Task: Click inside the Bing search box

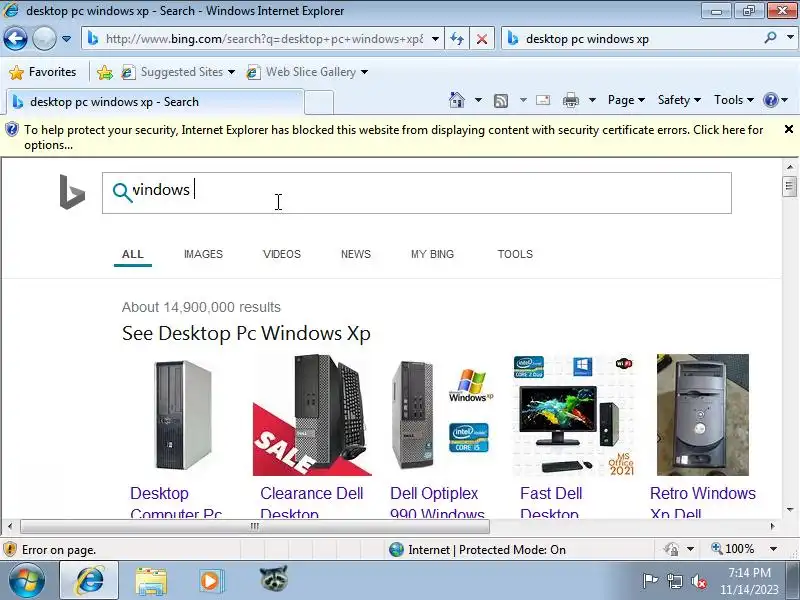Action: pos(416,193)
